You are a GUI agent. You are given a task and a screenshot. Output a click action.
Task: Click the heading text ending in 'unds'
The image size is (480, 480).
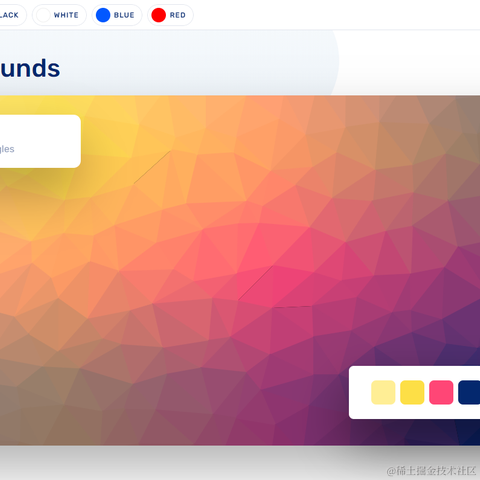pos(30,68)
